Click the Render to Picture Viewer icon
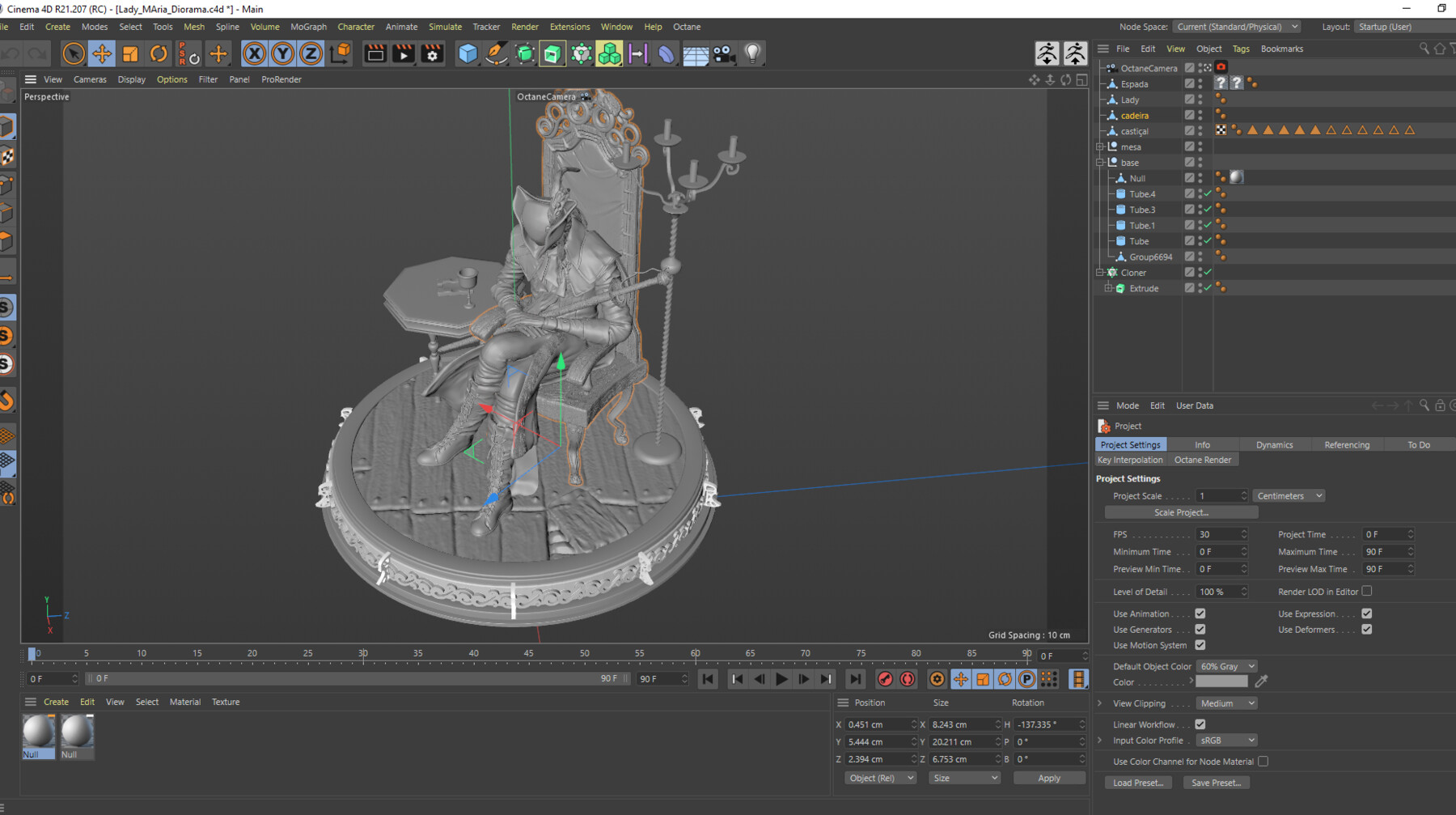Image resolution: width=1456 pixels, height=815 pixels. [403, 53]
